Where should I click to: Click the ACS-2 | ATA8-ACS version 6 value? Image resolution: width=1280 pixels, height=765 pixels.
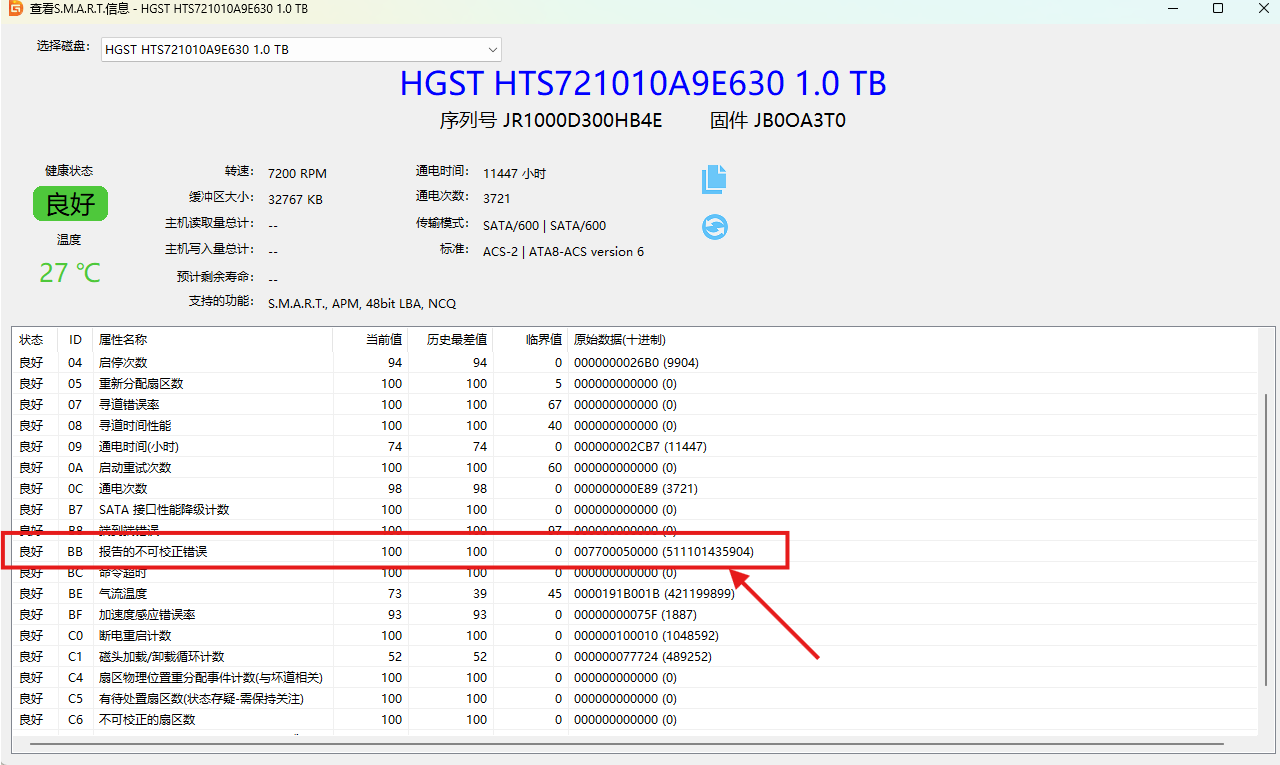tap(563, 251)
